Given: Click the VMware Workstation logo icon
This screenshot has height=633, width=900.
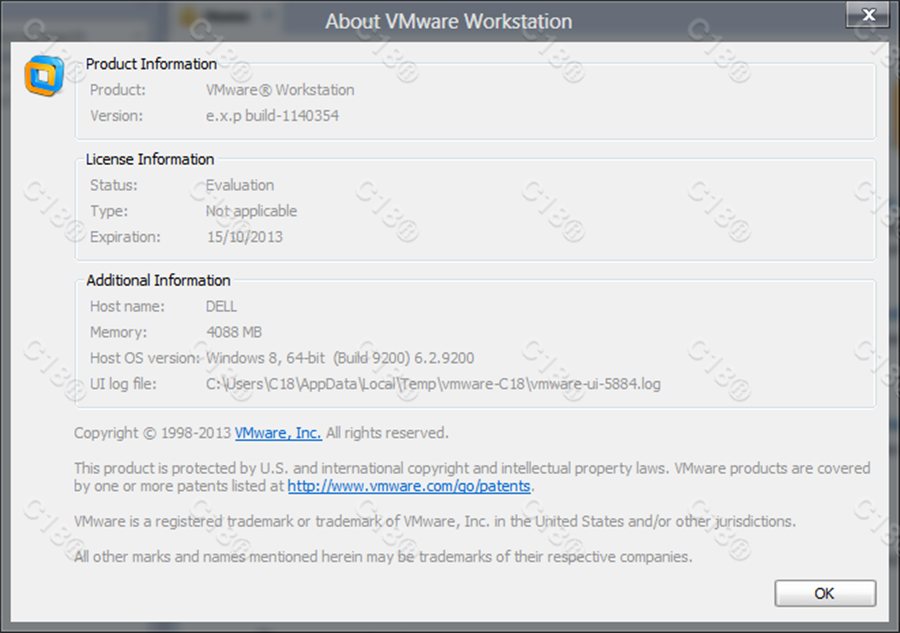Looking at the screenshot, I should click(x=44, y=75).
